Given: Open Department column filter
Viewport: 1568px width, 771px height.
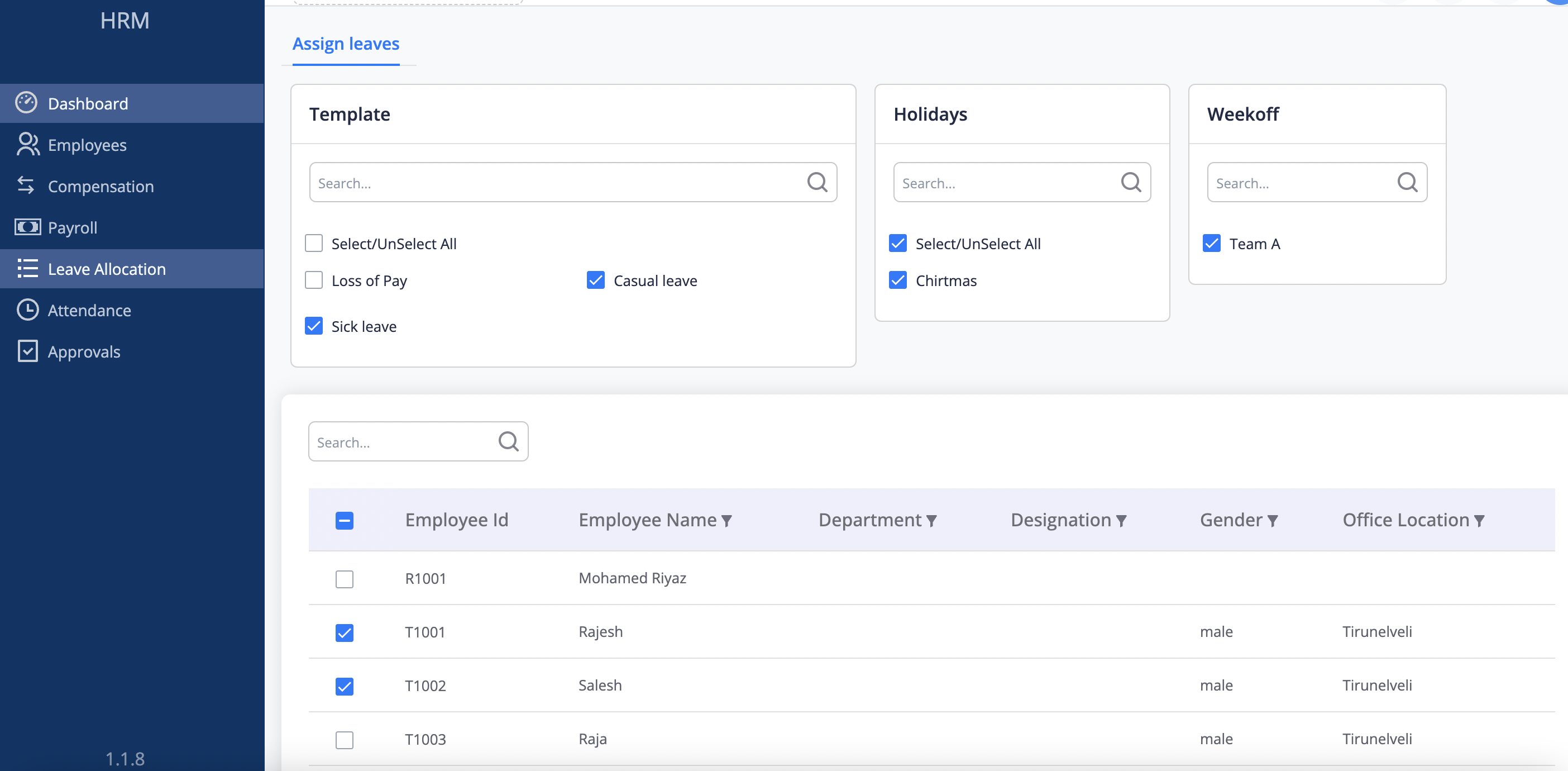Looking at the screenshot, I should point(931,521).
